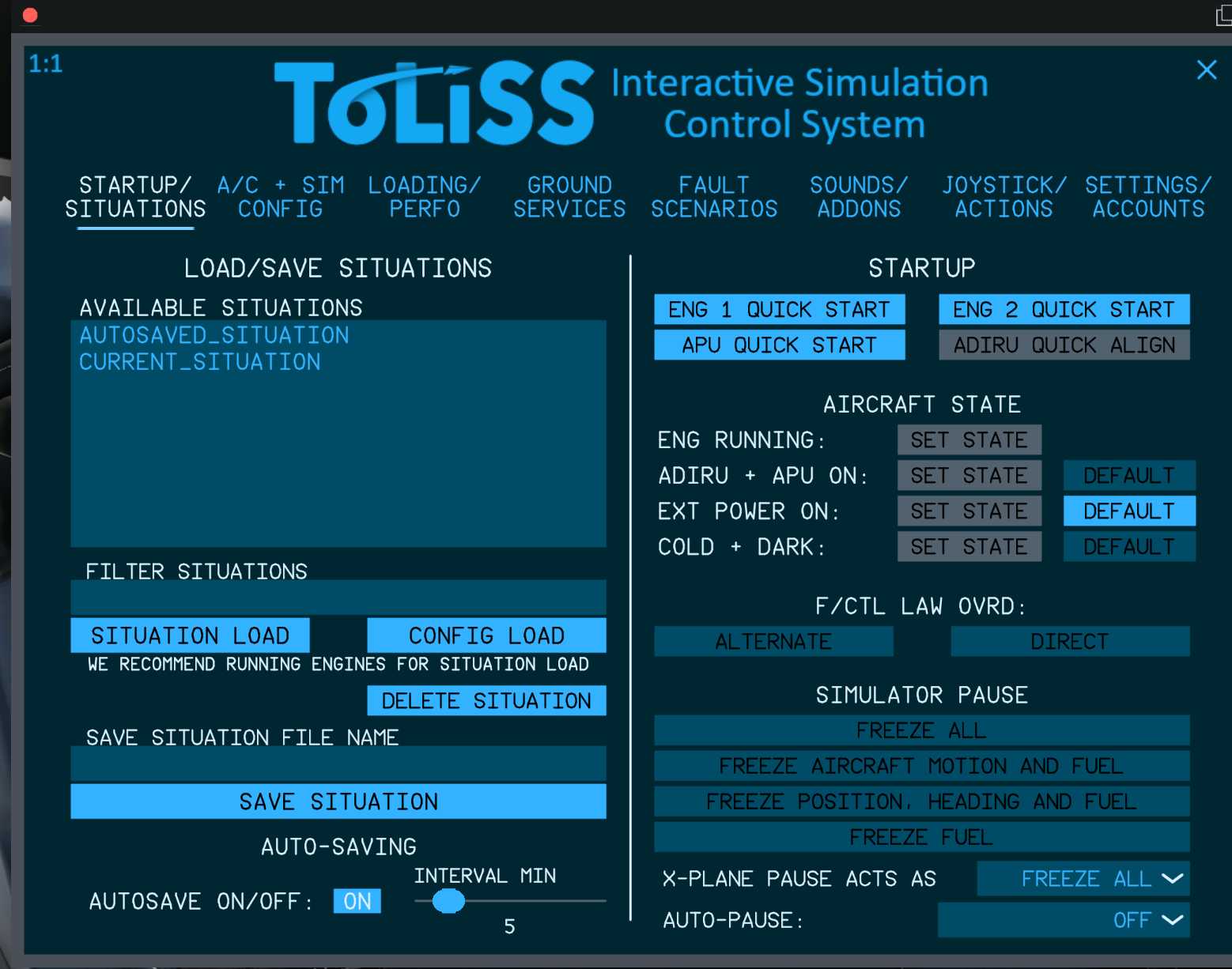
Task: Focus the Save Situation File Name field
Action: pos(338,764)
